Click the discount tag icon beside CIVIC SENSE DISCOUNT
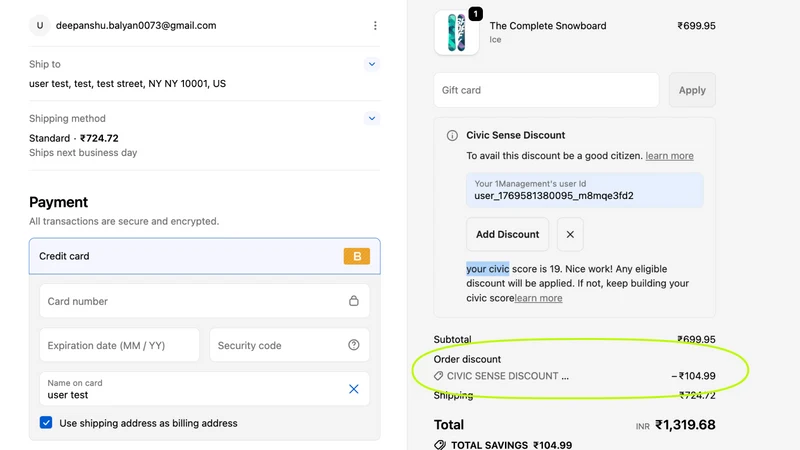 point(438,376)
